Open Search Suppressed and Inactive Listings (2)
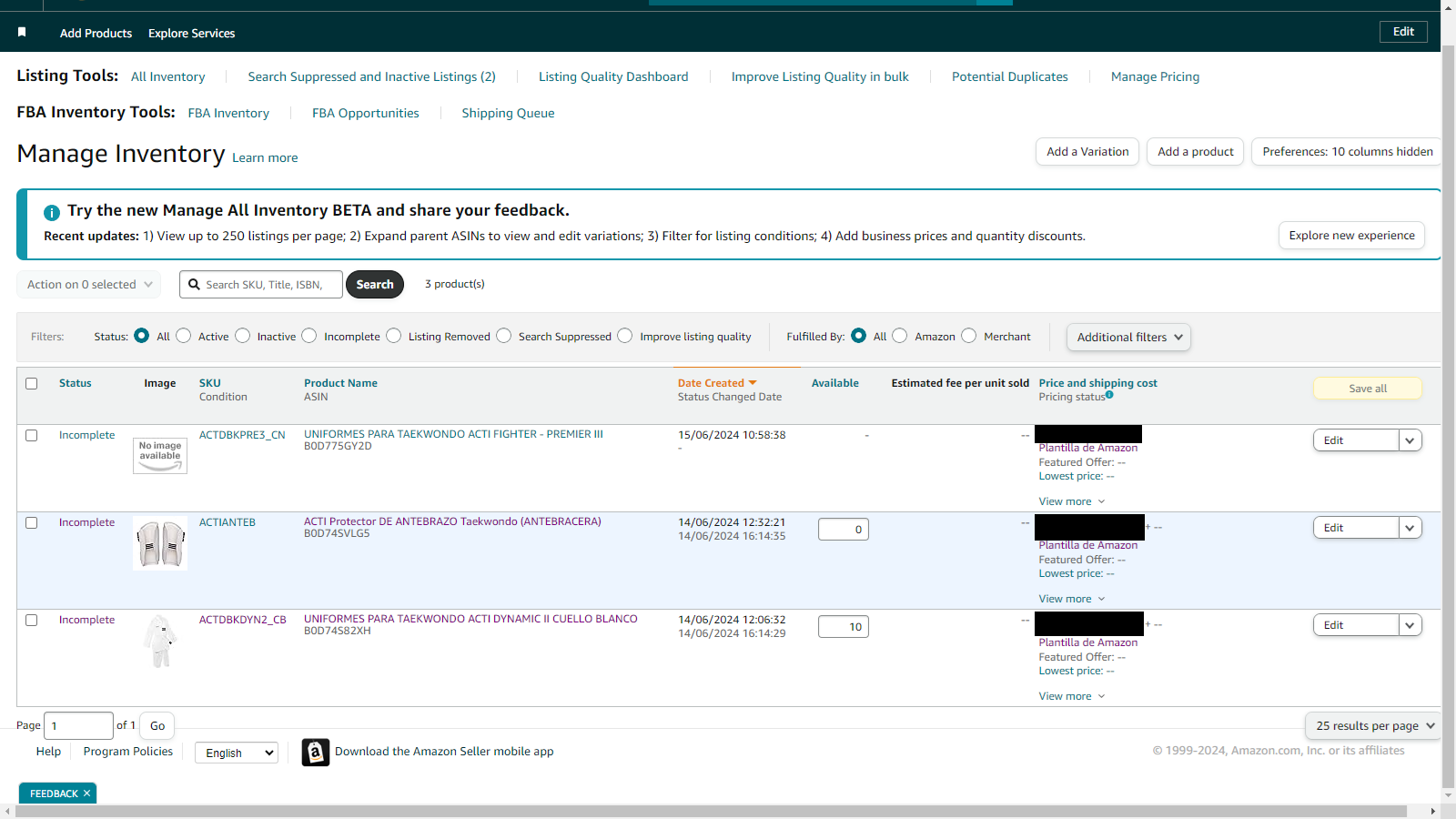 pyautogui.click(x=371, y=76)
